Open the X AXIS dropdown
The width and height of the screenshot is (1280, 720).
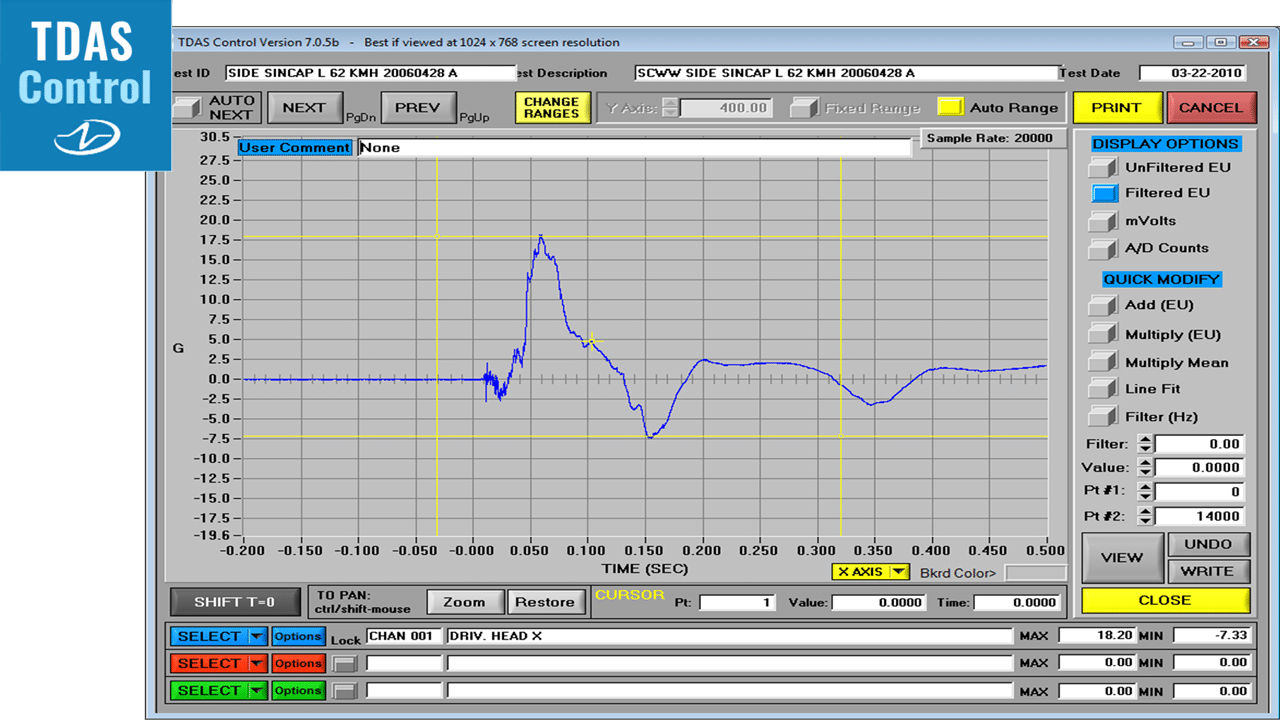coord(870,572)
